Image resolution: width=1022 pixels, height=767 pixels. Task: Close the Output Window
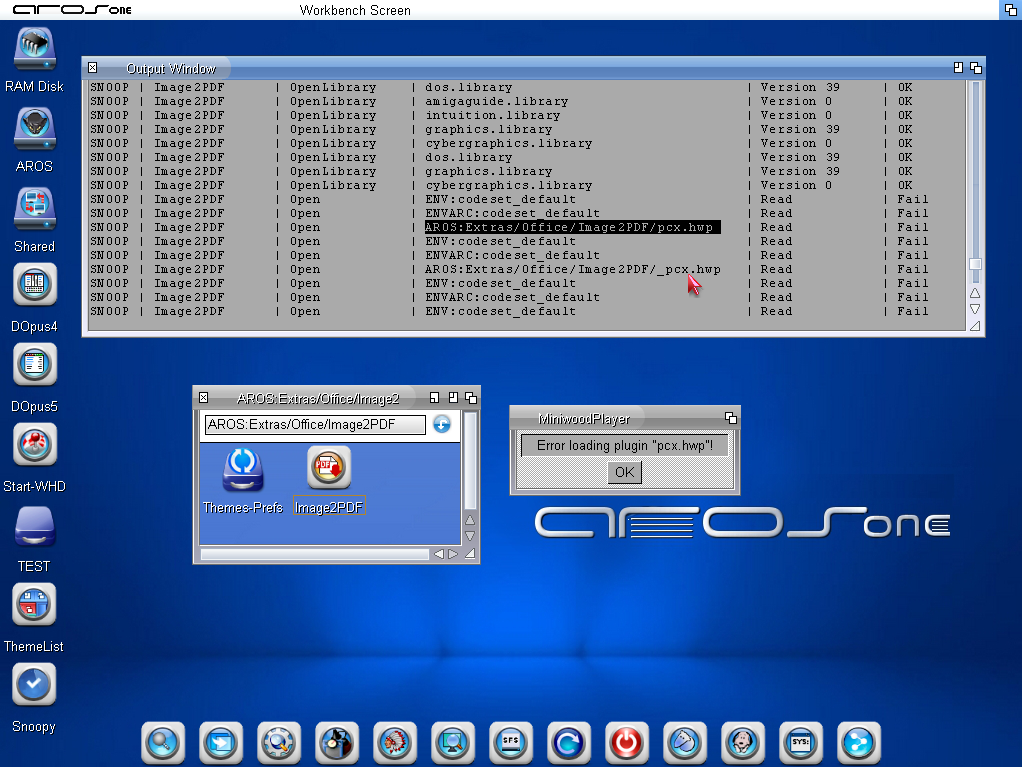93,68
